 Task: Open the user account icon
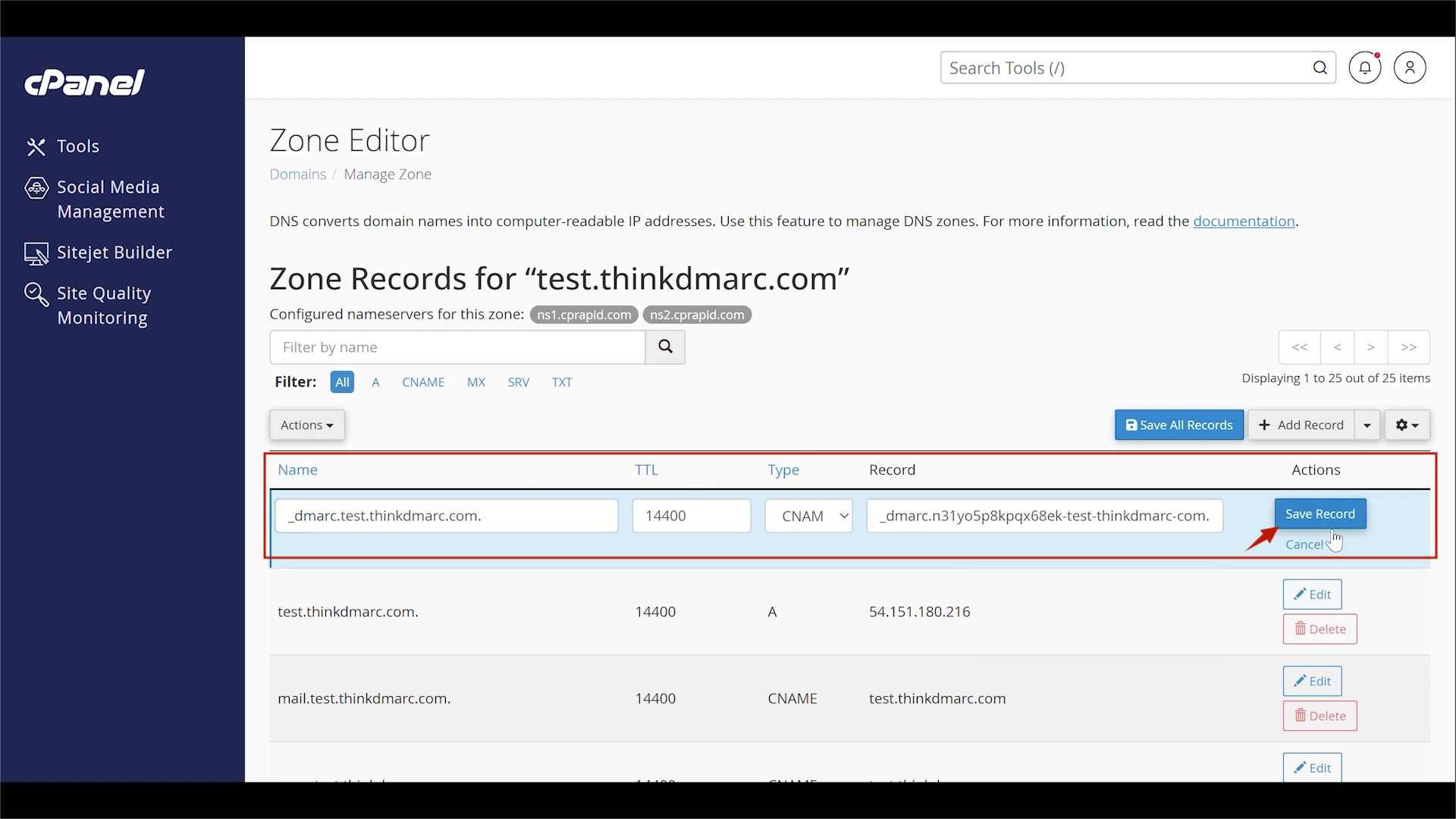1410,67
